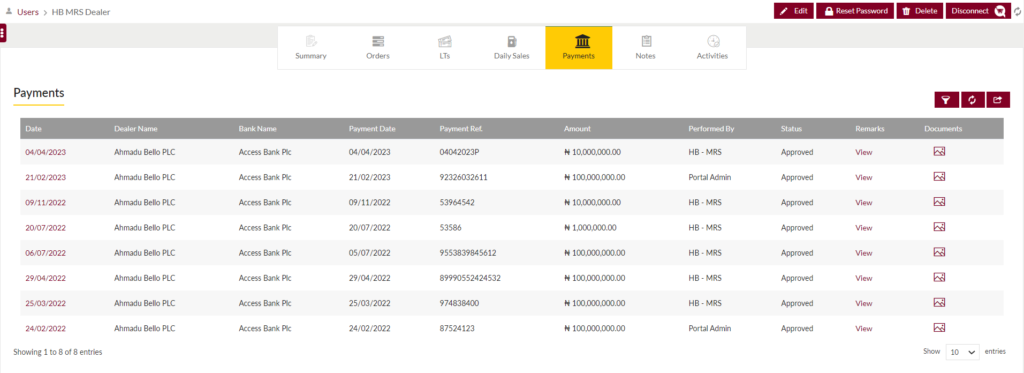The height and width of the screenshot is (373, 1024).
Task: Go to Users breadcrumb link
Action: 28,12
